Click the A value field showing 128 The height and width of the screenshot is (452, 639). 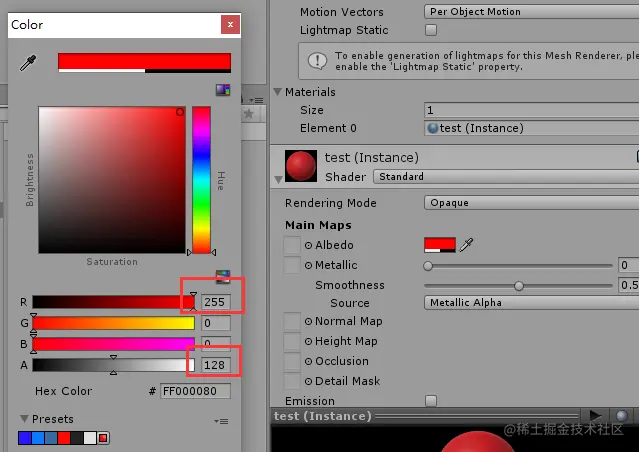pos(216,365)
